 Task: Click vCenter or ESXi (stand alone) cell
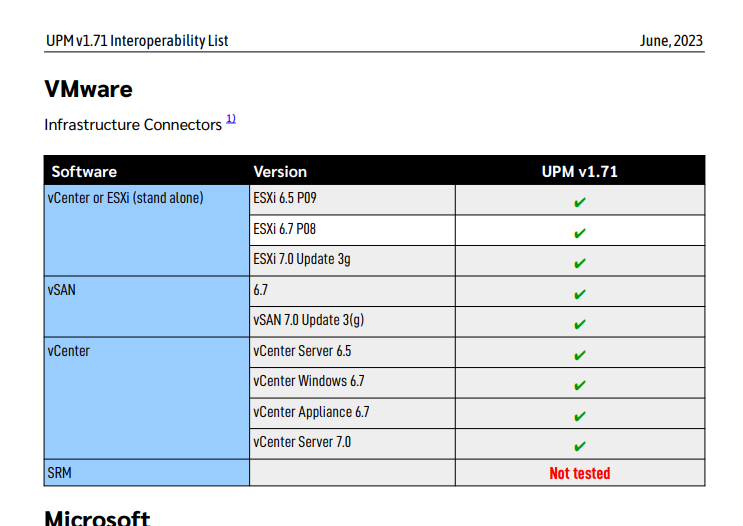[146, 230]
